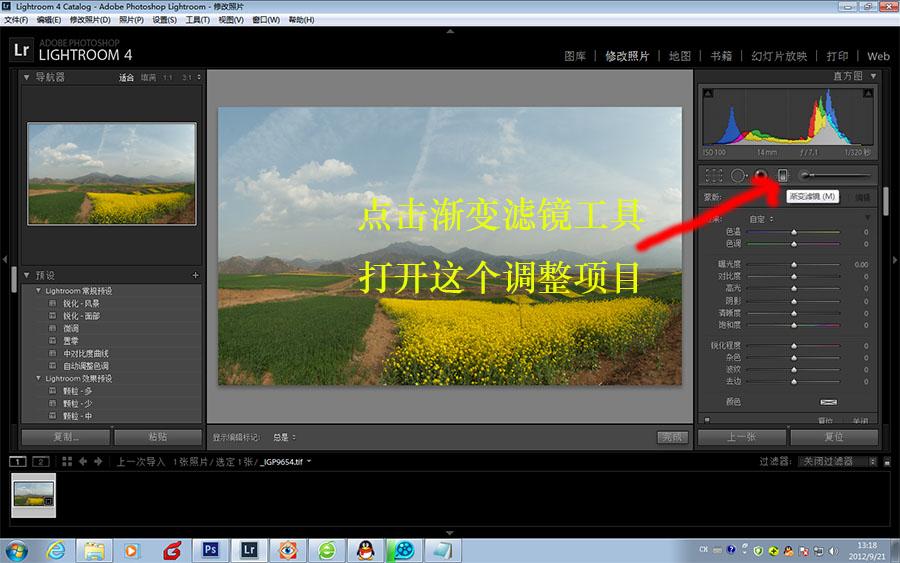Viewport: 900px width, 563px height.
Task: Open the 修改照片(D) menu
Action: [90, 20]
